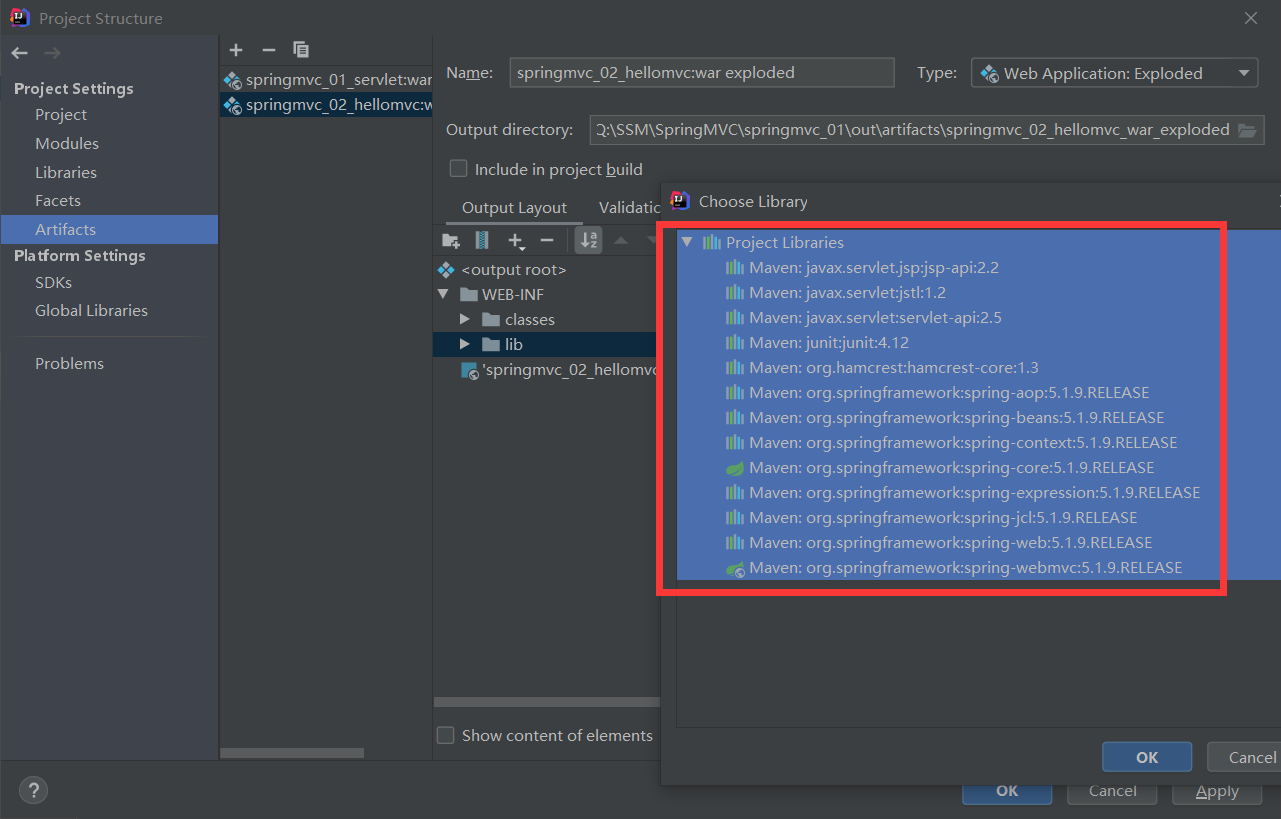The width and height of the screenshot is (1281, 819).
Task: Copy the selected artifact icon
Action: [301, 50]
